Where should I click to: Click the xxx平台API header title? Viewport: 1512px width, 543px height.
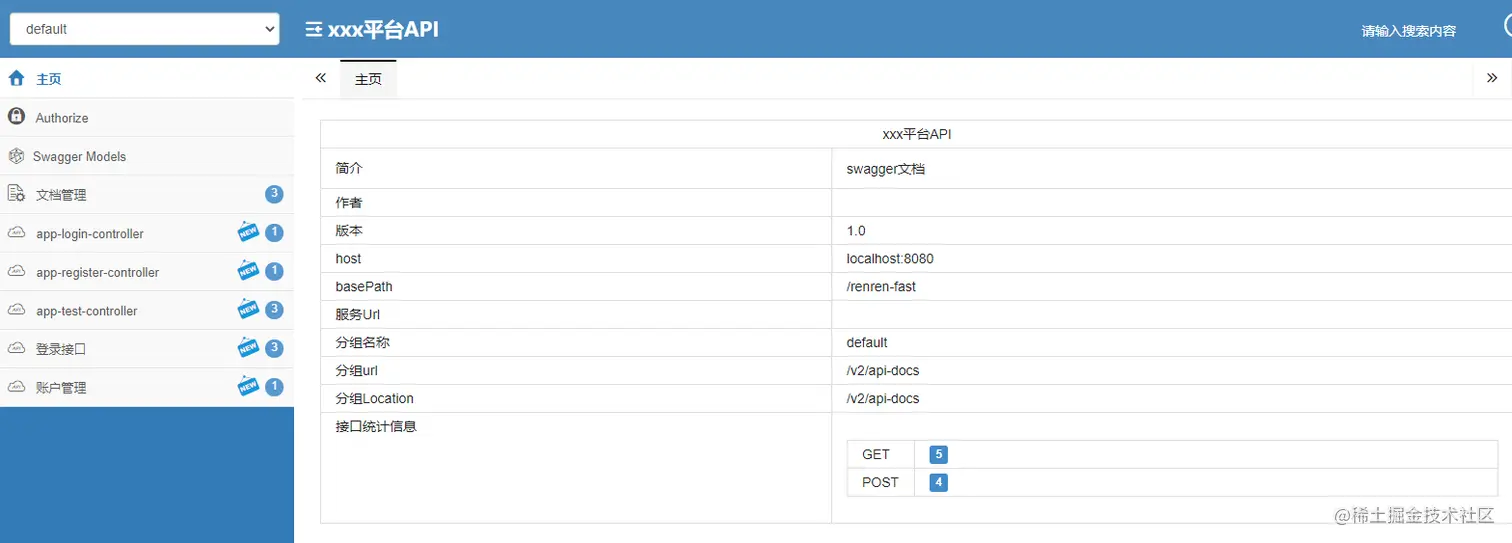point(383,29)
